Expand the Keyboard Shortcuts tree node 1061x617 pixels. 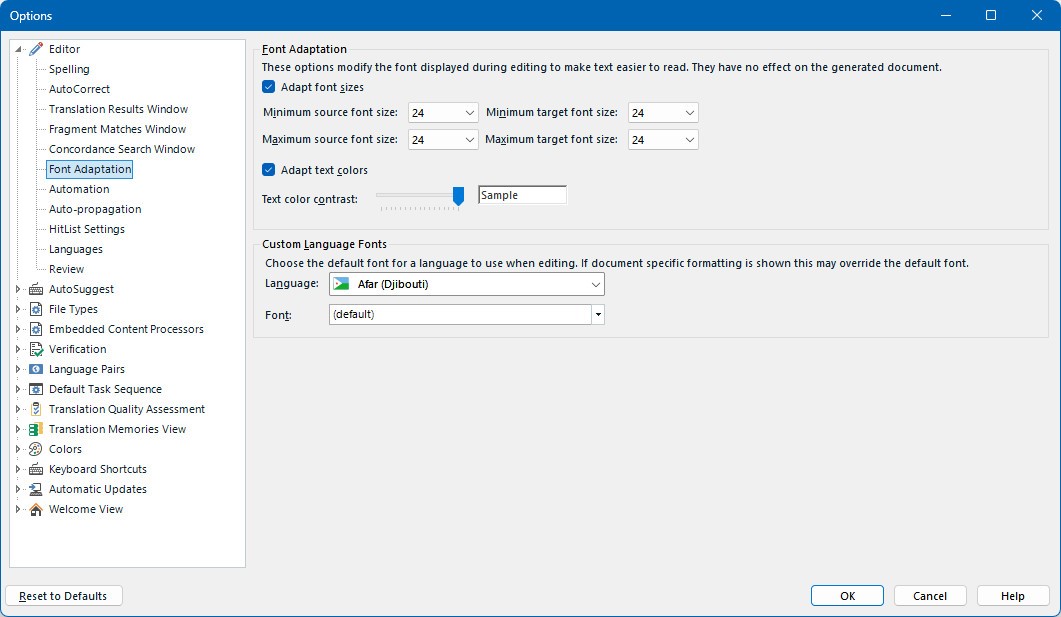point(18,470)
